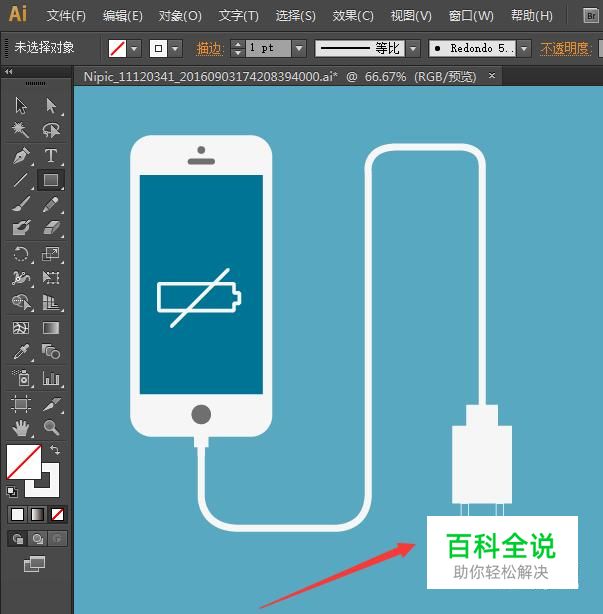The width and height of the screenshot is (603, 614).
Task: Select the Type tool
Action: click(x=51, y=155)
